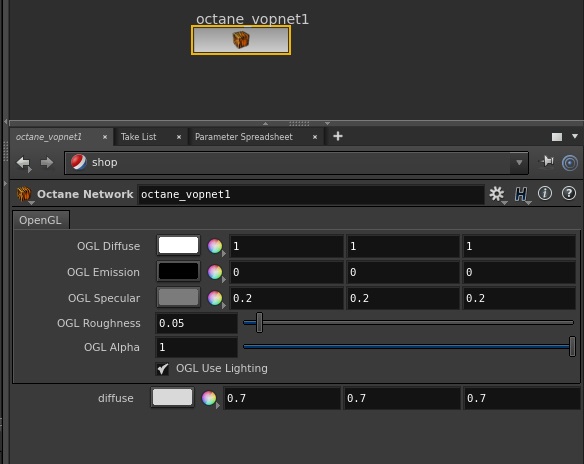Open color wheel for OGL Specular

(215, 298)
